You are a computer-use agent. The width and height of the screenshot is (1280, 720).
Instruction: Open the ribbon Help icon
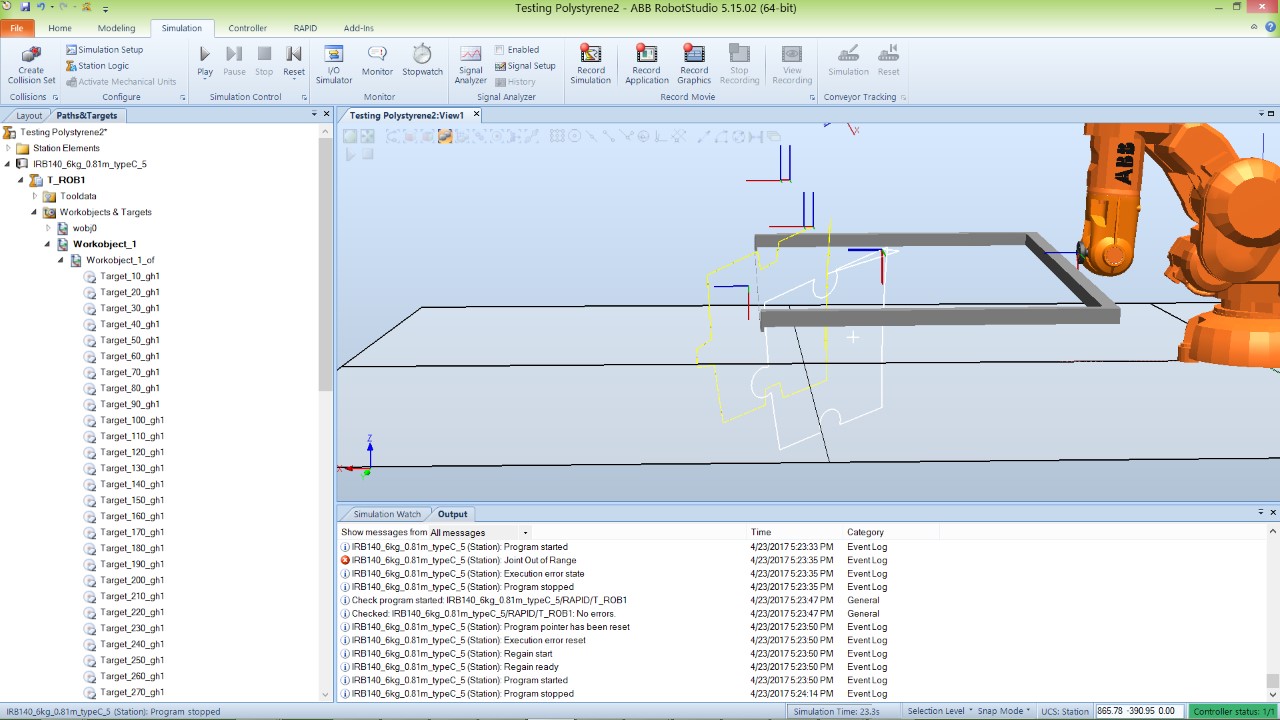pyautogui.click(x=1268, y=28)
